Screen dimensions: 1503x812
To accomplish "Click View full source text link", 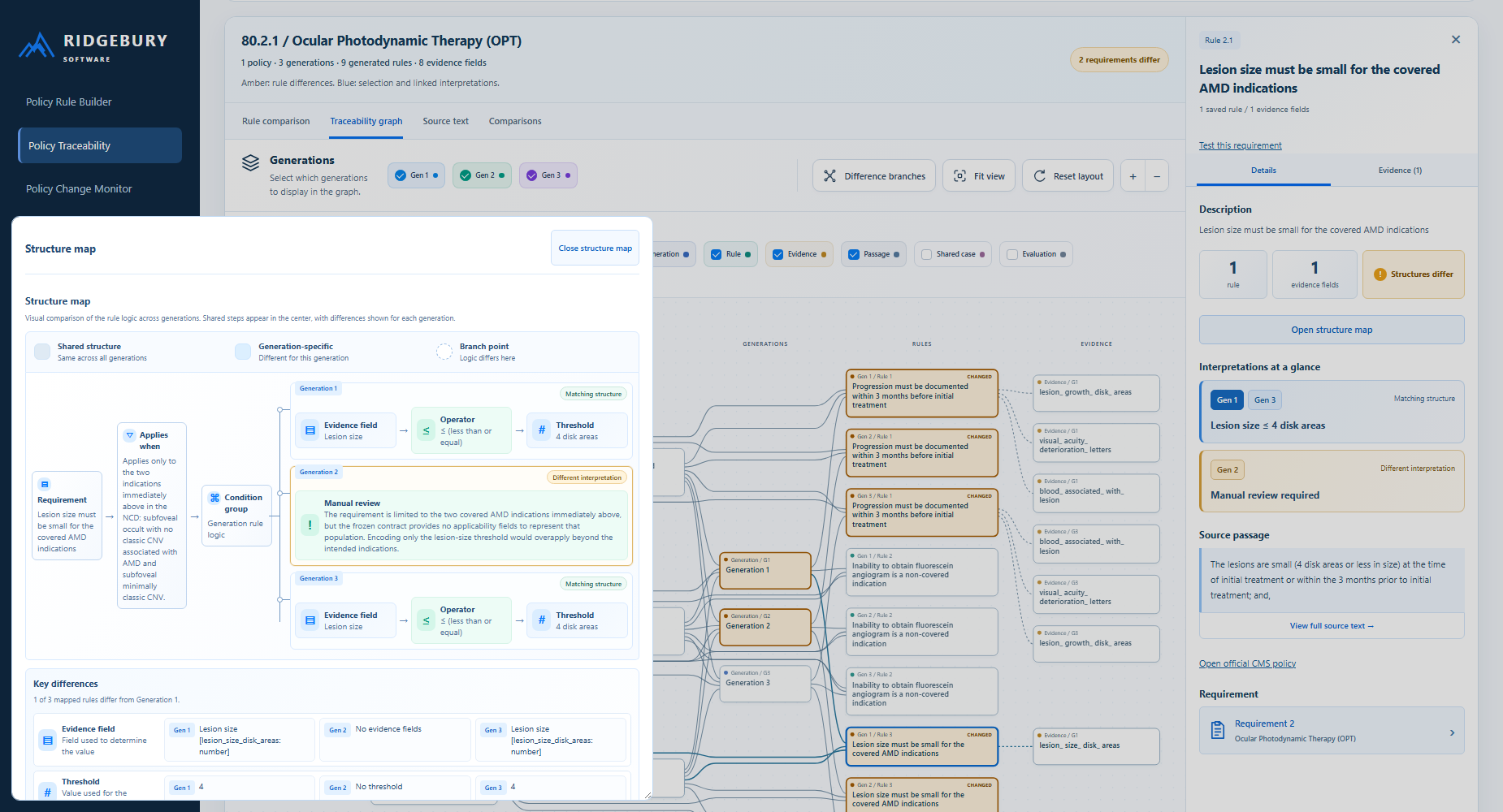I will [1332, 626].
